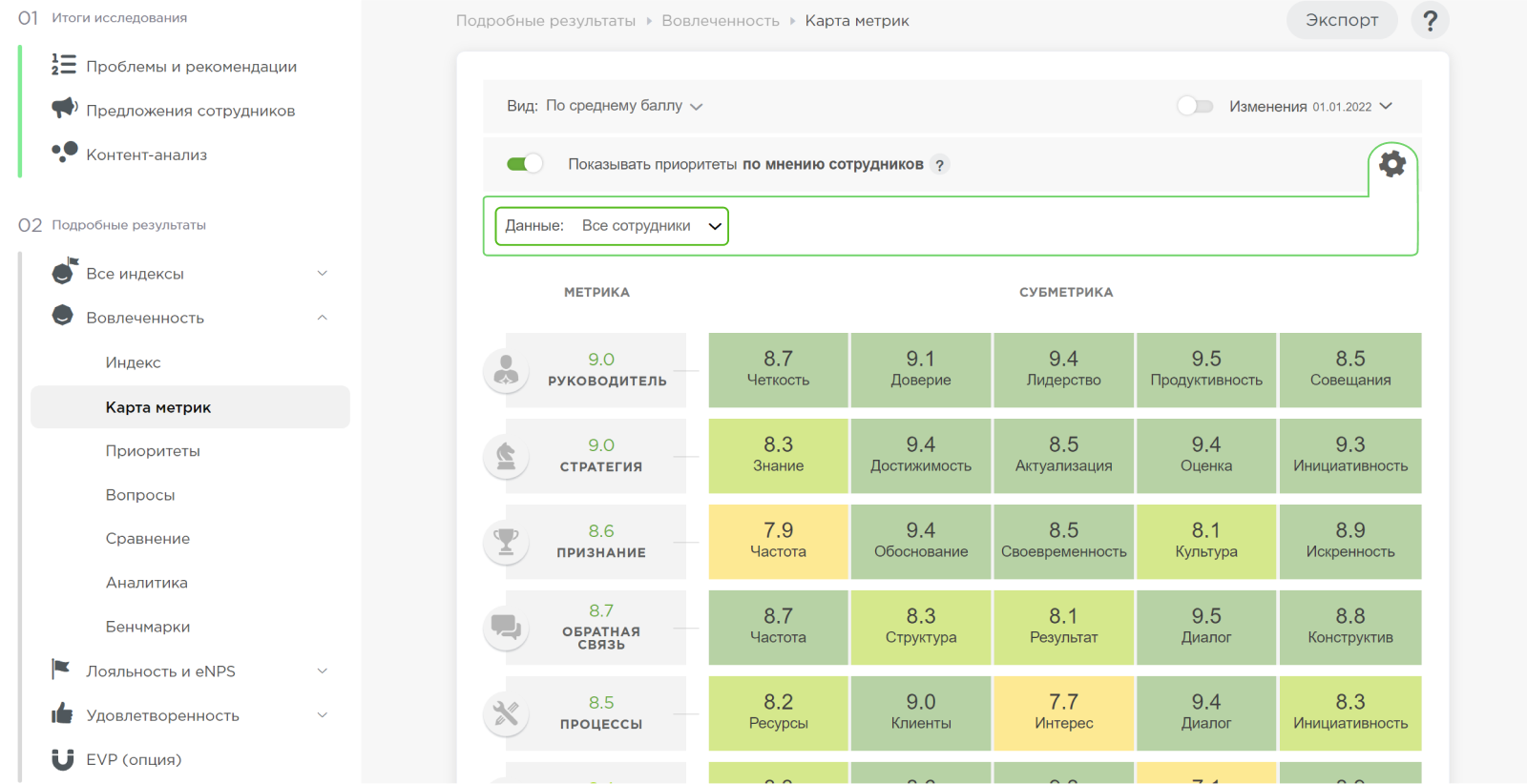1527x784 pixels.
Task: Click the EVP magnet icon
Action: pyautogui.click(x=63, y=759)
